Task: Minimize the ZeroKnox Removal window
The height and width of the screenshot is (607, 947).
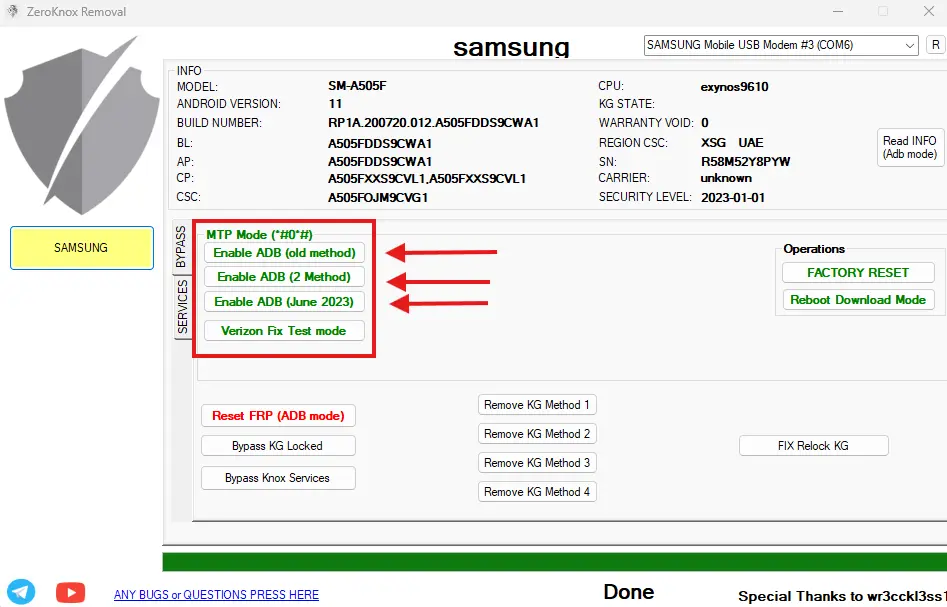Action: pyautogui.click(x=838, y=11)
